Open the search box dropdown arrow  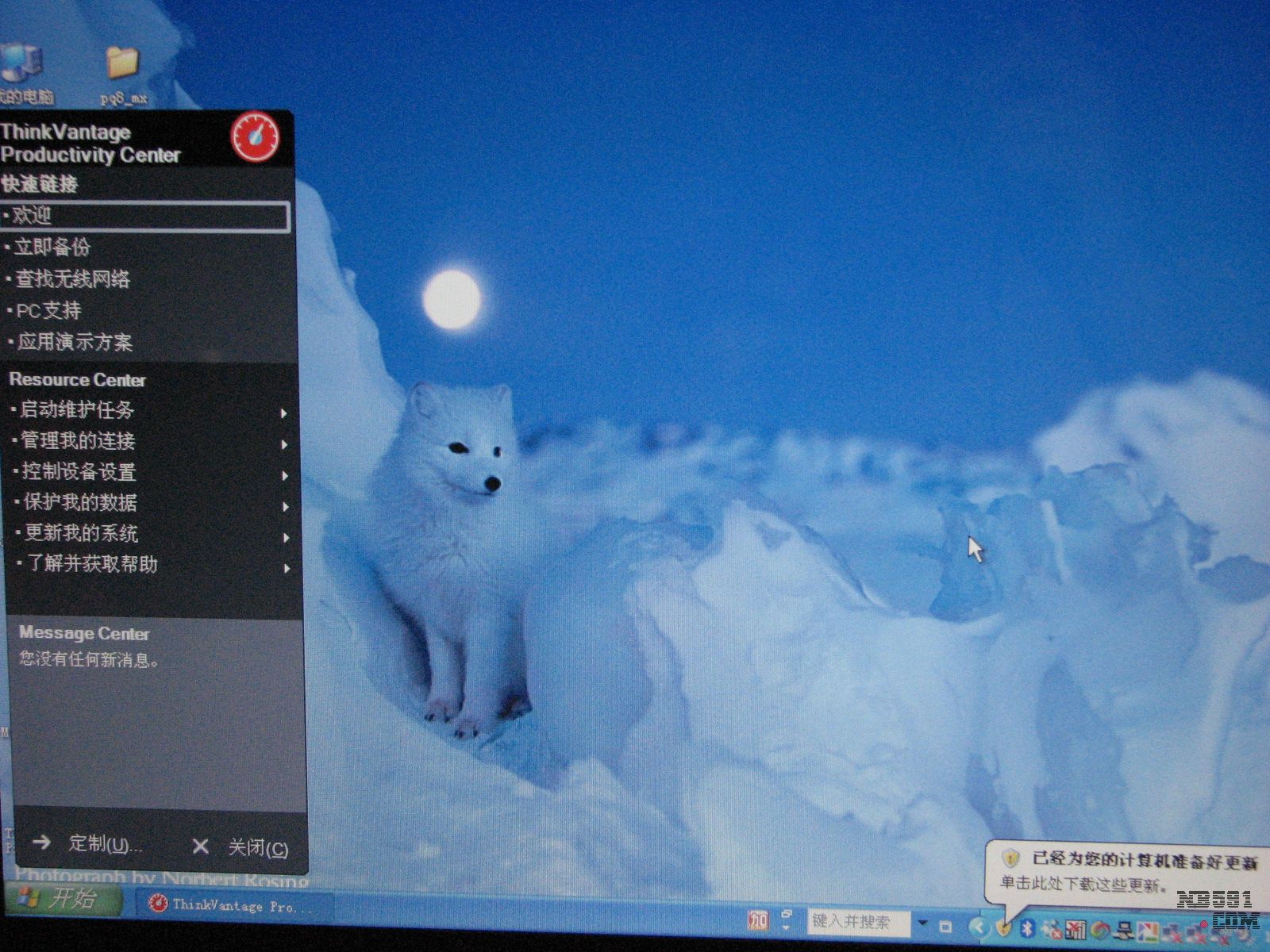[x=922, y=923]
